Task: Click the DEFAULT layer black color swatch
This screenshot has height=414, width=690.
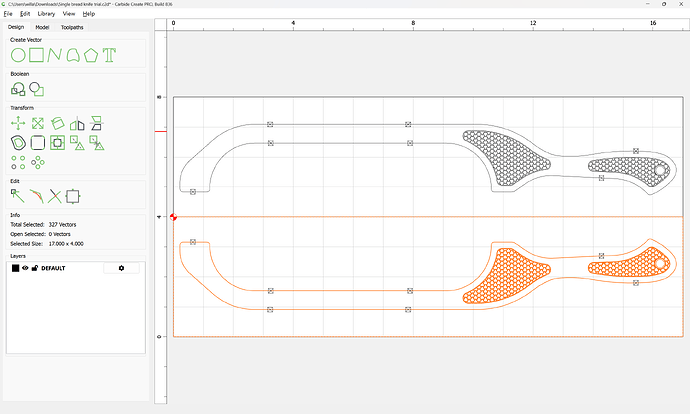Action: click(15, 268)
